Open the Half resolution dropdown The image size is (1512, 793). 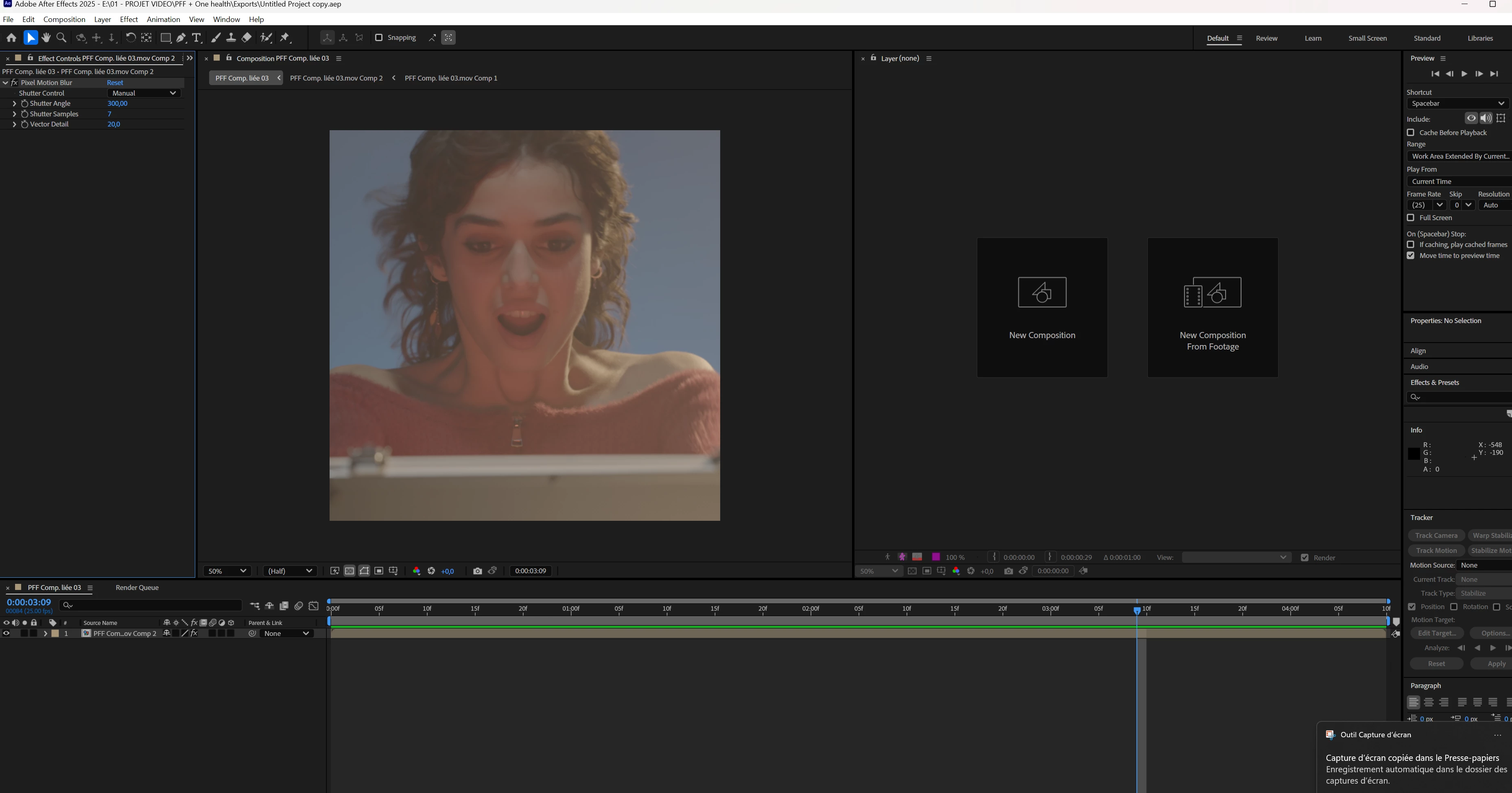pyautogui.click(x=289, y=571)
